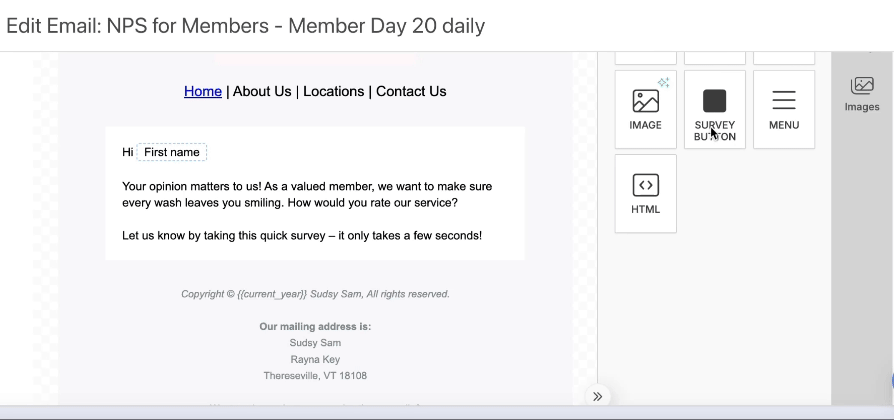Click the 'Your opinion matters' paragraph
The width and height of the screenshot is (894, 420).
307,194
